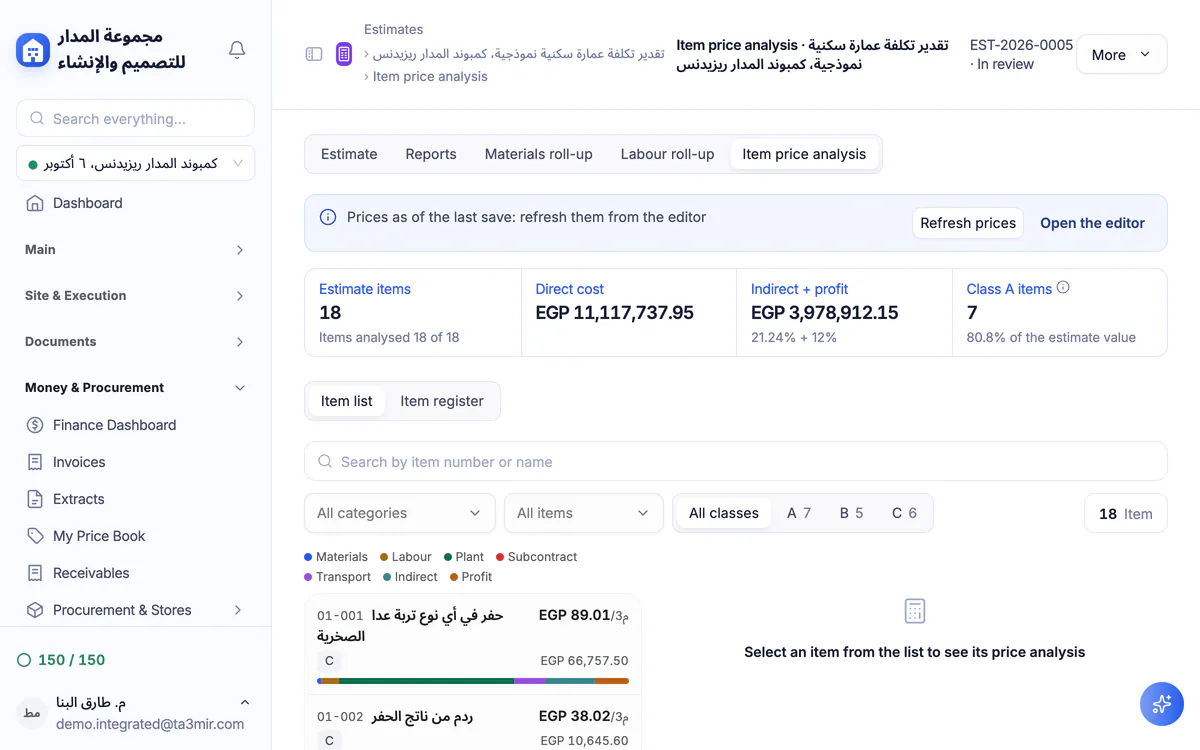The height and width of the screenshot is (750, 1200).
Task: Click the Plant green legend dot
Action: coord(448,557)
